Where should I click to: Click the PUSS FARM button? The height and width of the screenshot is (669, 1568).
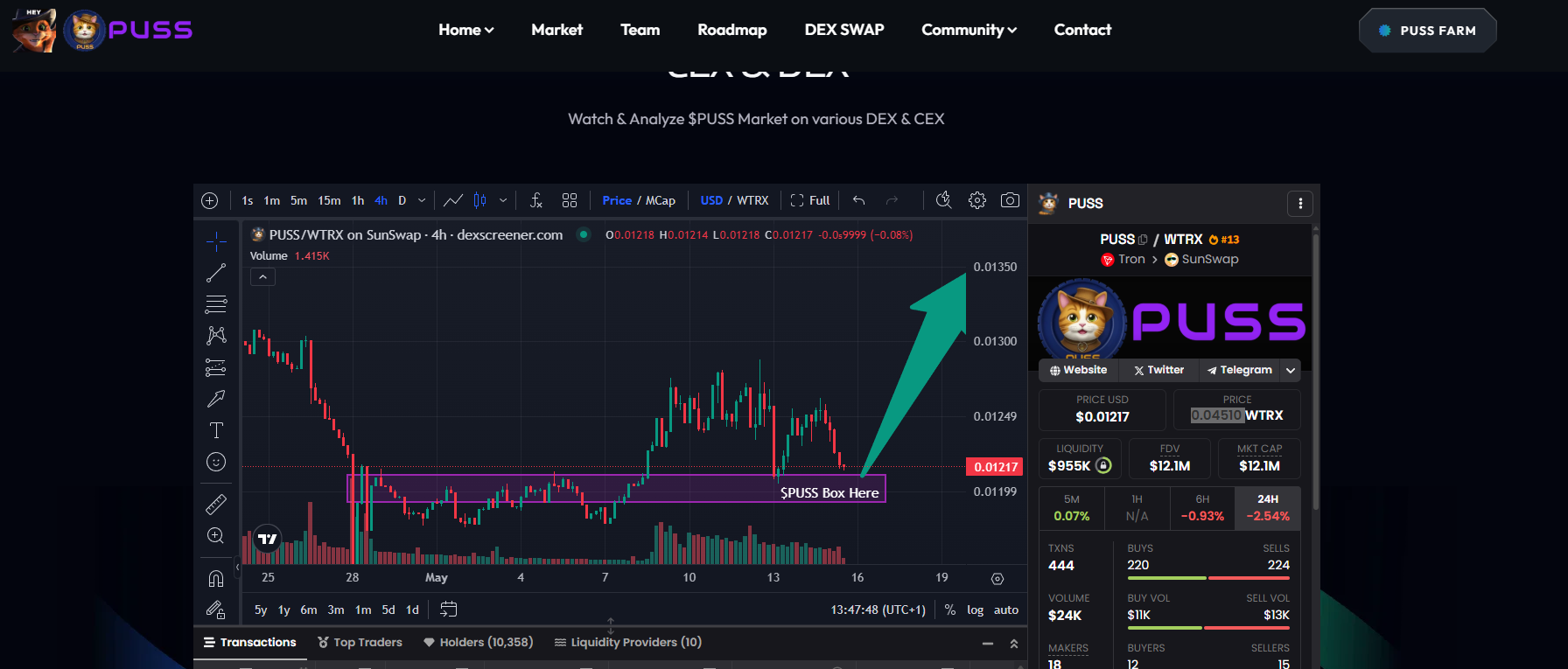[1428, 31]
